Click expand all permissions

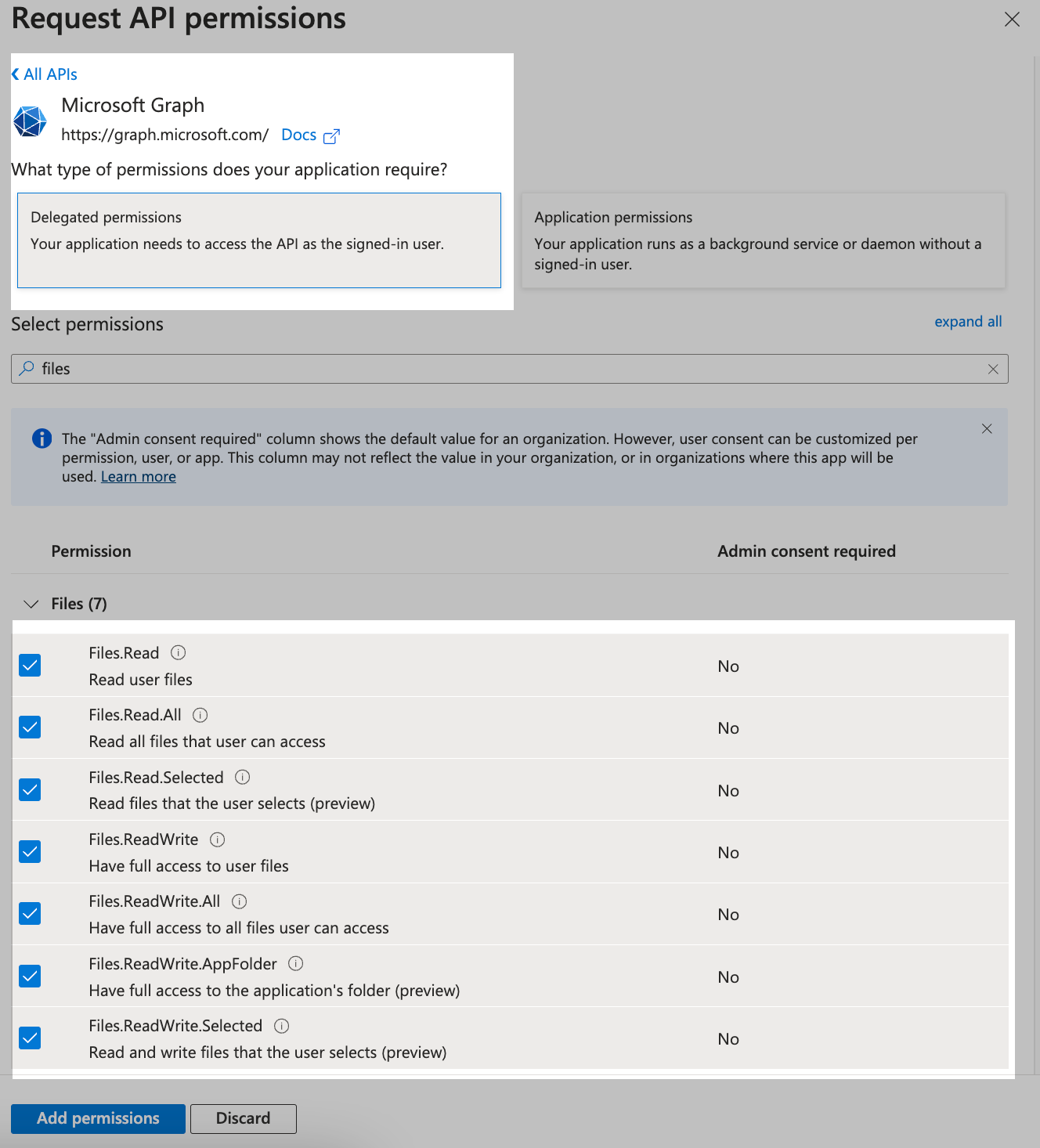pyautogui.click(x=968, y=321)
